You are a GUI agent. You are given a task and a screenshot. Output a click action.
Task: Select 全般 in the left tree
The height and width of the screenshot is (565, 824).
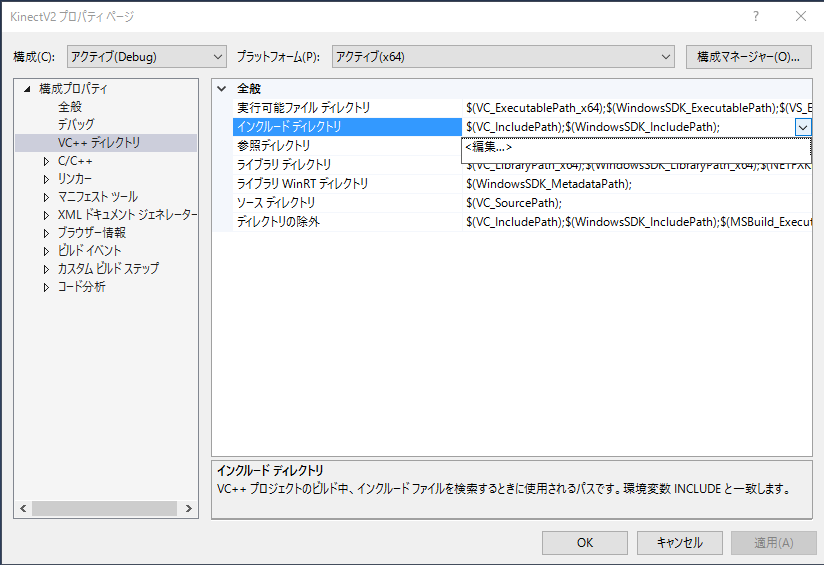click(x=70, y=107)
